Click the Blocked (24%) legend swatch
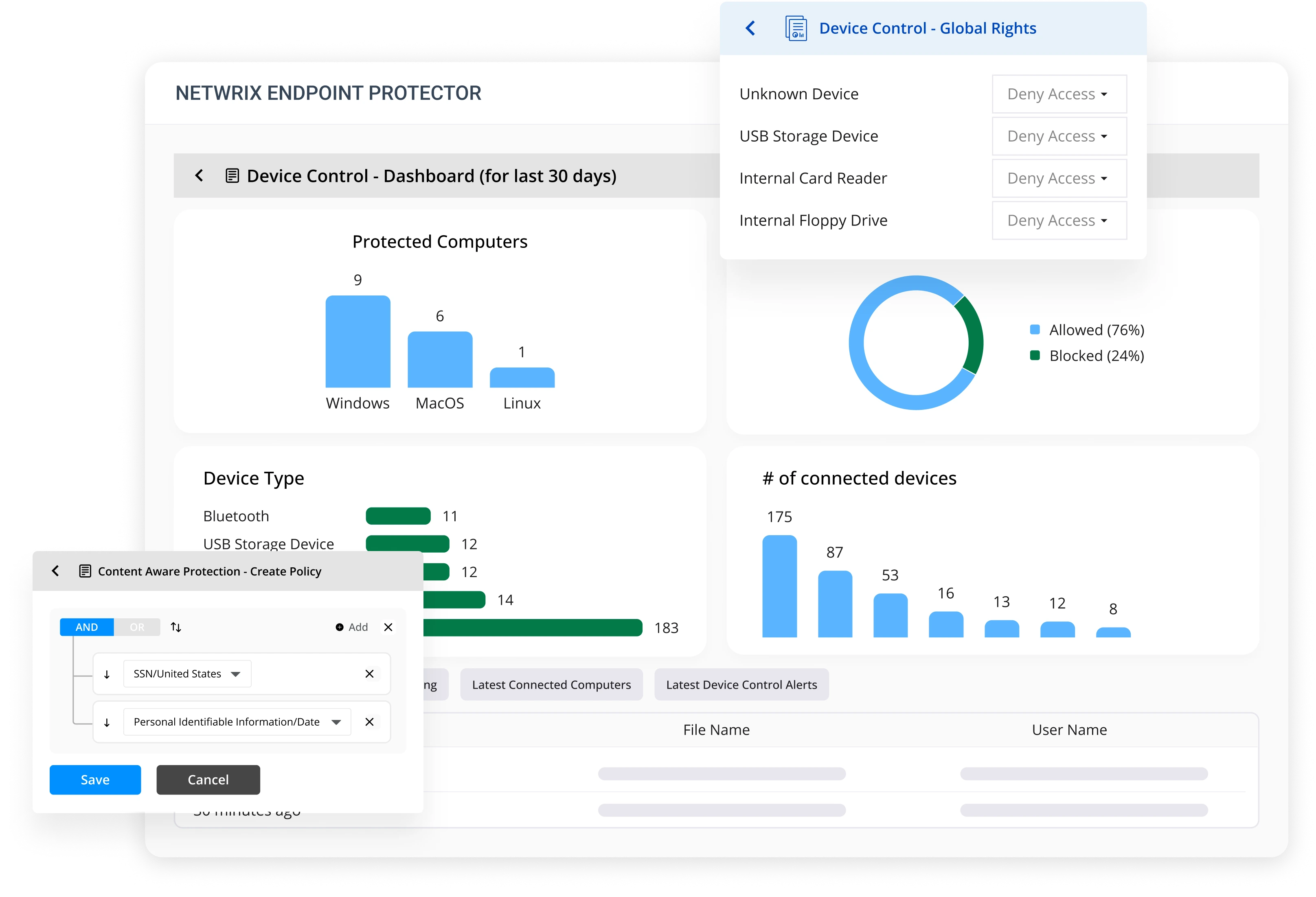This screenshot has height=897, width=1316. [x=1035, y=355]
